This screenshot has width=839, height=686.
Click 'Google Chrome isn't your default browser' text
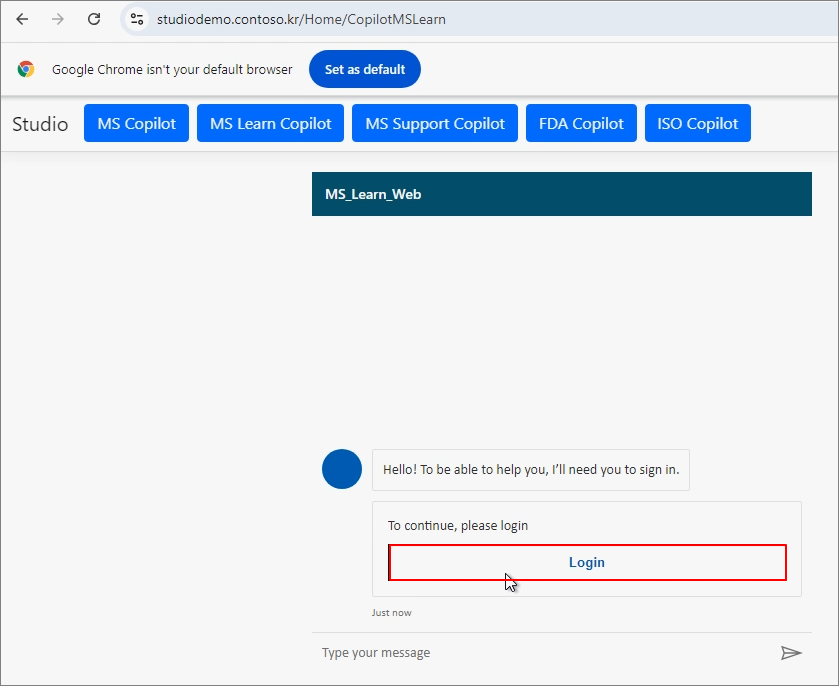click(172, 70)
